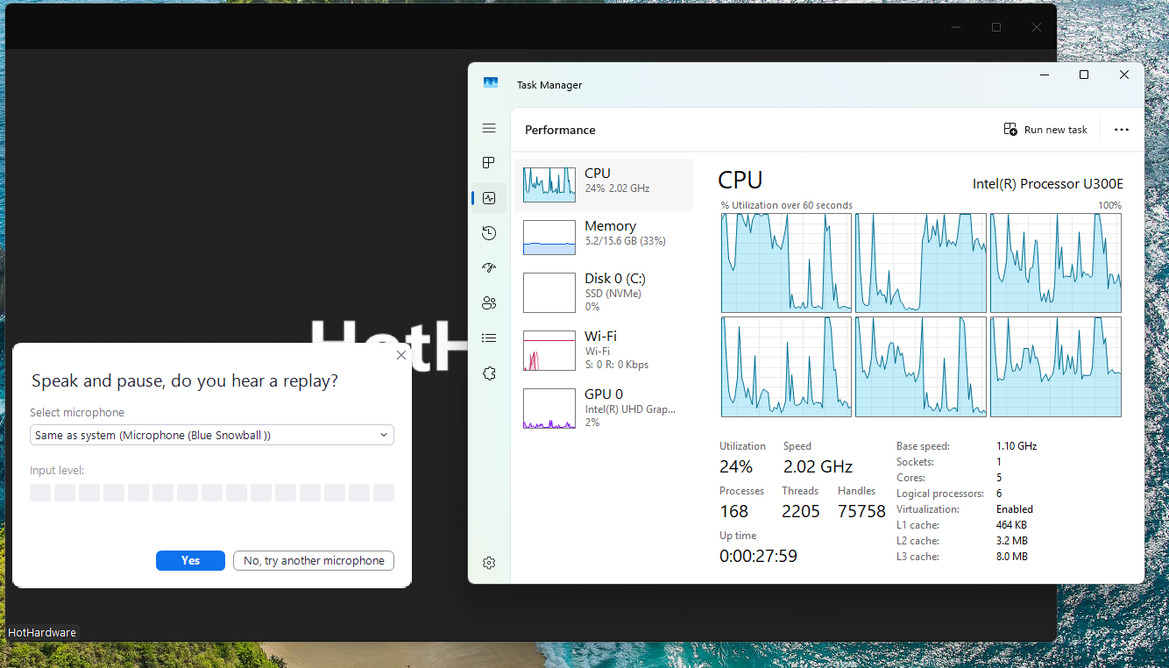Image resolution: width=1169 pixels, height=668 pixels.
Task: Click the Wi-Fi throughput thumbnail graph
Action: [549, 350]
